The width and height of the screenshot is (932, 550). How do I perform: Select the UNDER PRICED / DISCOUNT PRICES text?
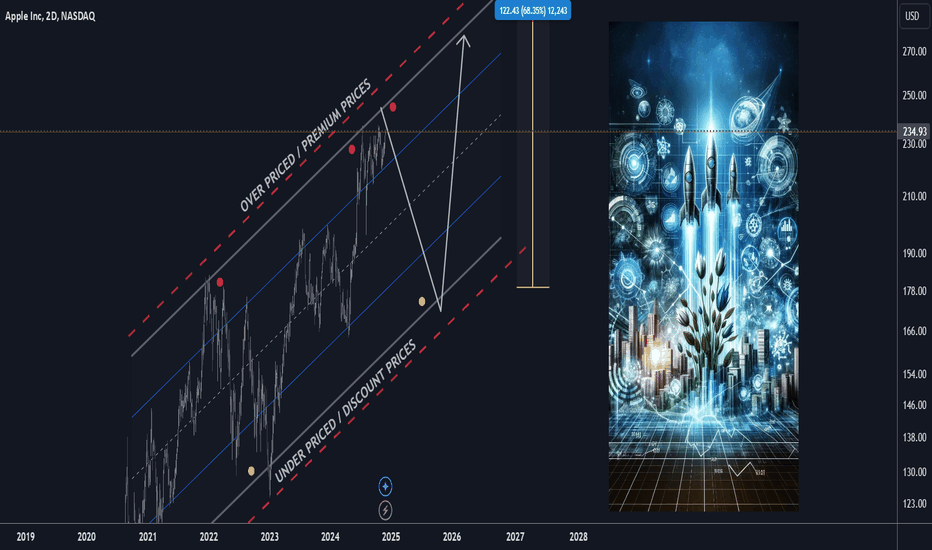click(x=345, y=411)
